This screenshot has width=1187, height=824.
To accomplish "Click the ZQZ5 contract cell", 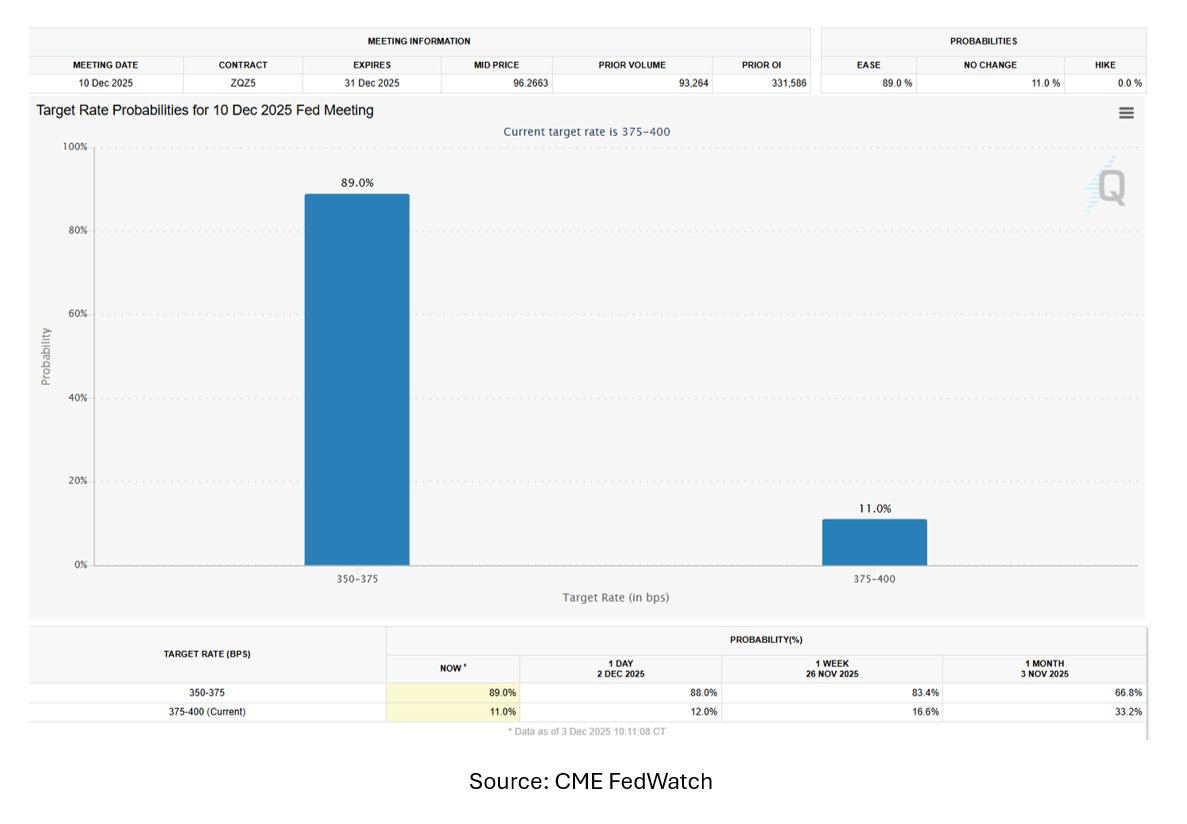I will pos(243,83).
